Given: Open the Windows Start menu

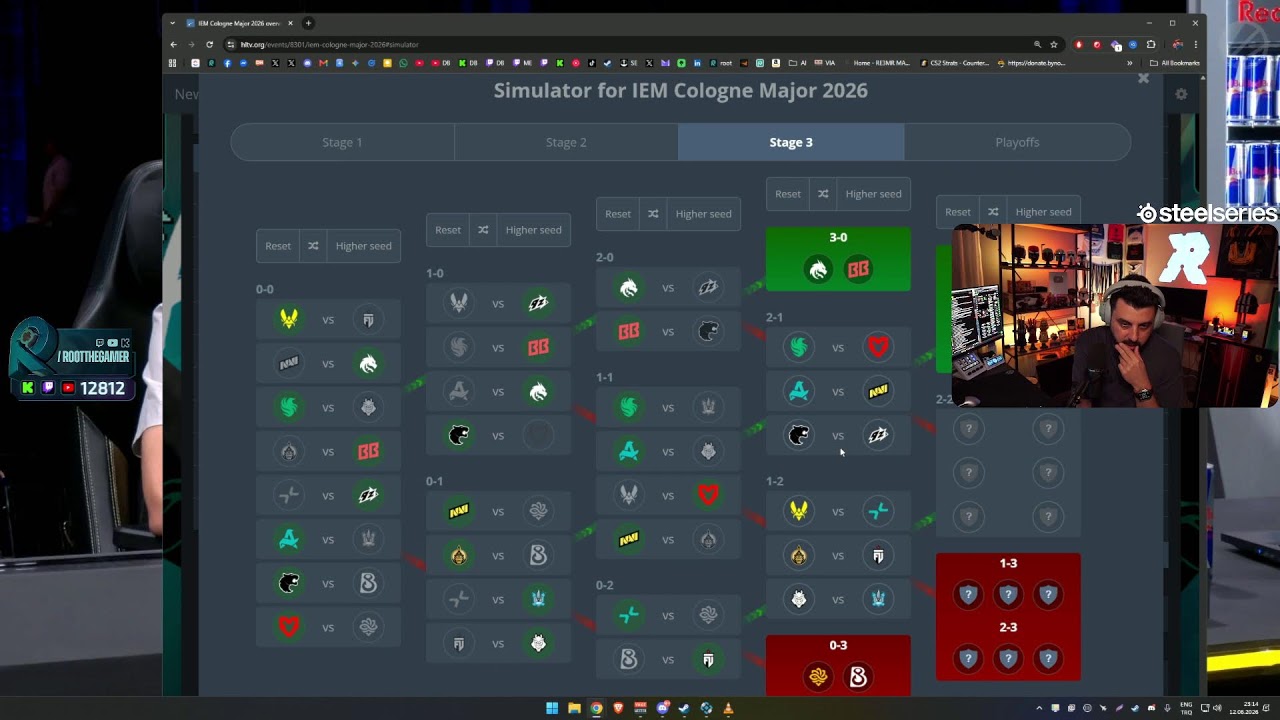Looking at the screenshot, I should pyautogui.click(x=552, y=708).
